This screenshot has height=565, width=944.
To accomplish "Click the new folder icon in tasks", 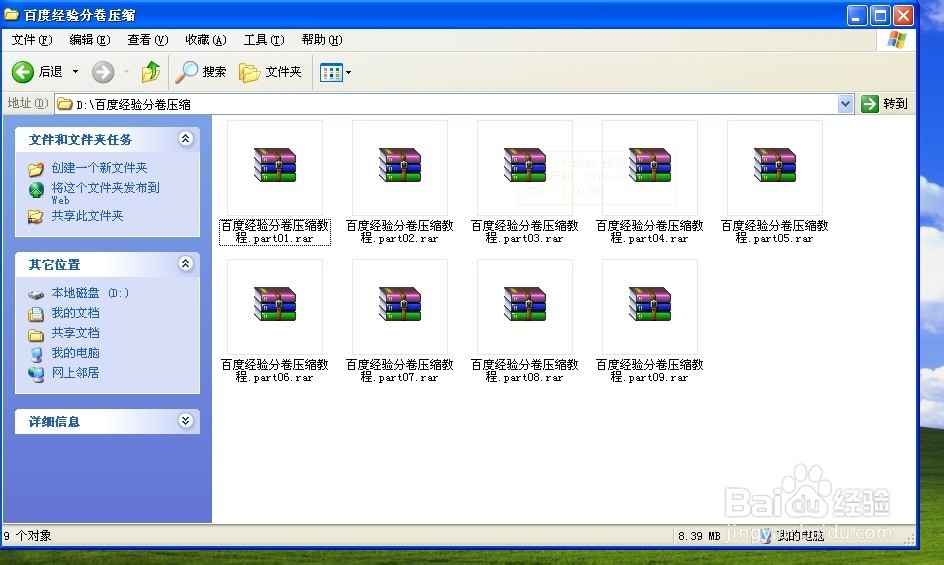I will click(36, 169).
